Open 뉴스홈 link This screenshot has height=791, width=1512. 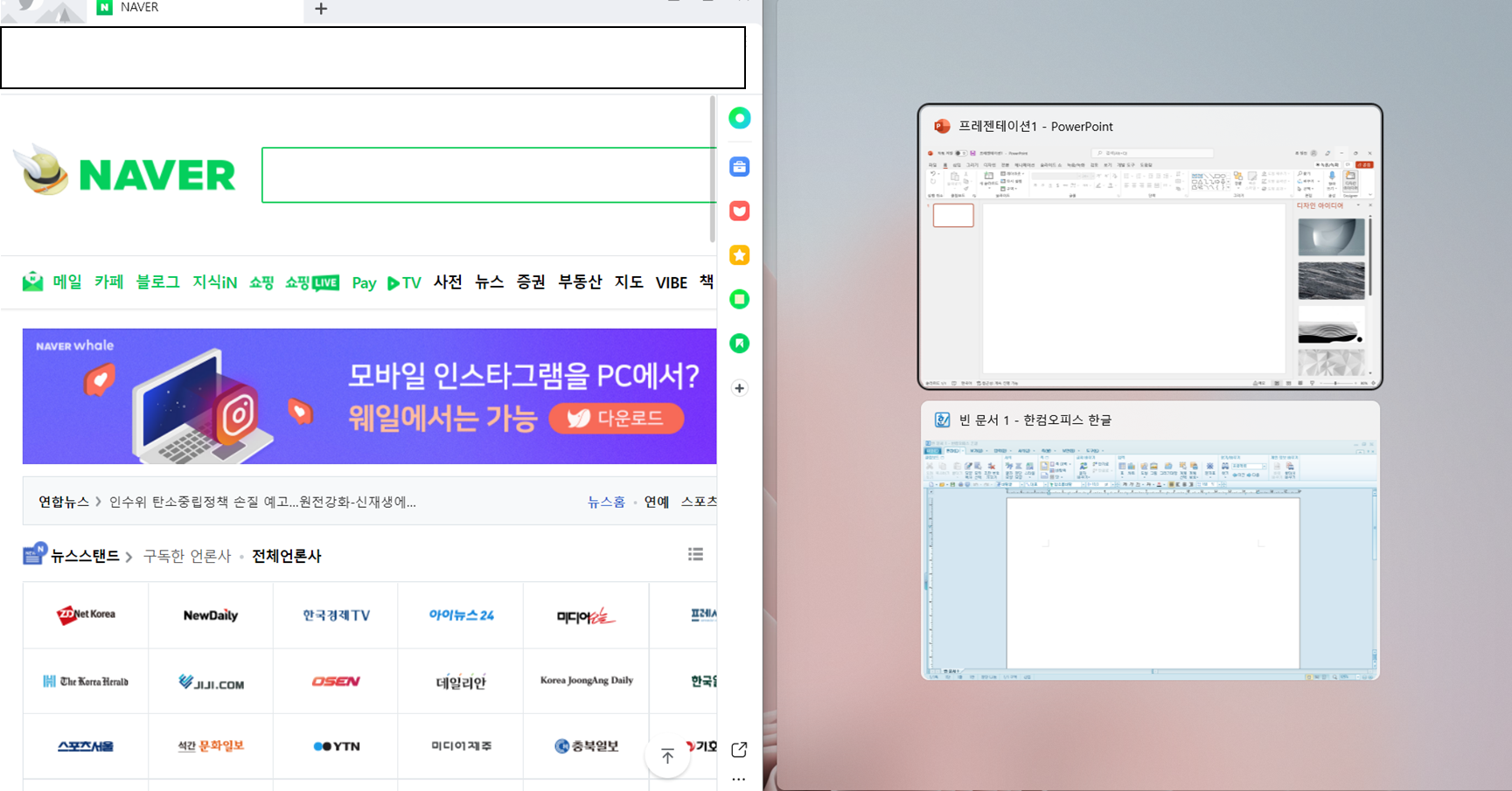pyautogui.click(x=606, y=502)
